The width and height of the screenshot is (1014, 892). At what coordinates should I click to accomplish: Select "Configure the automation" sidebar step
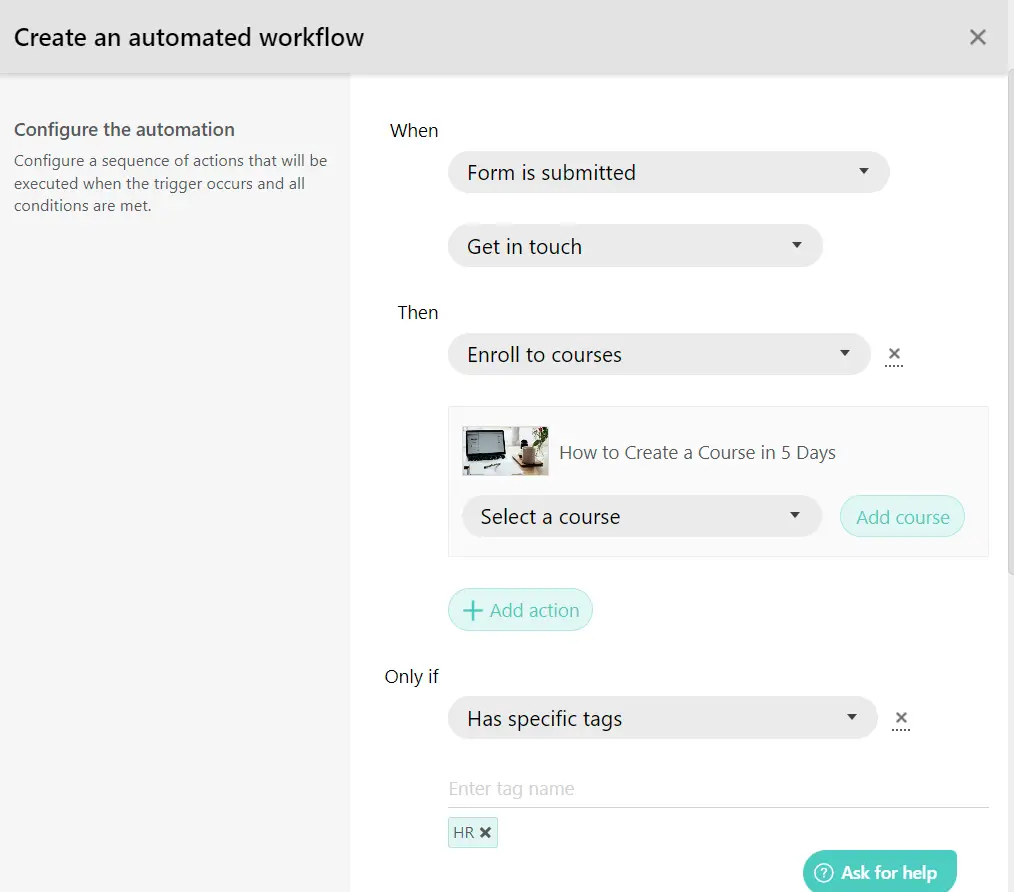tap(124, 129)
